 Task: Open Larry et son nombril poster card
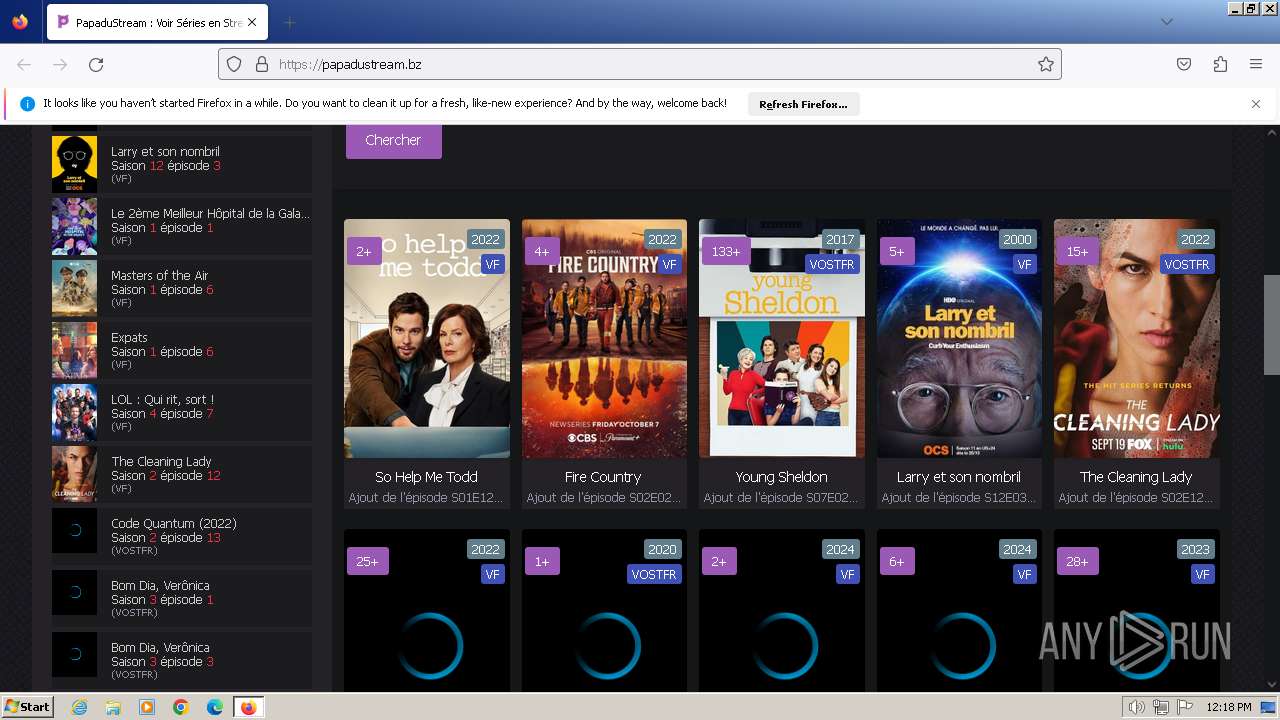(959, 338)
